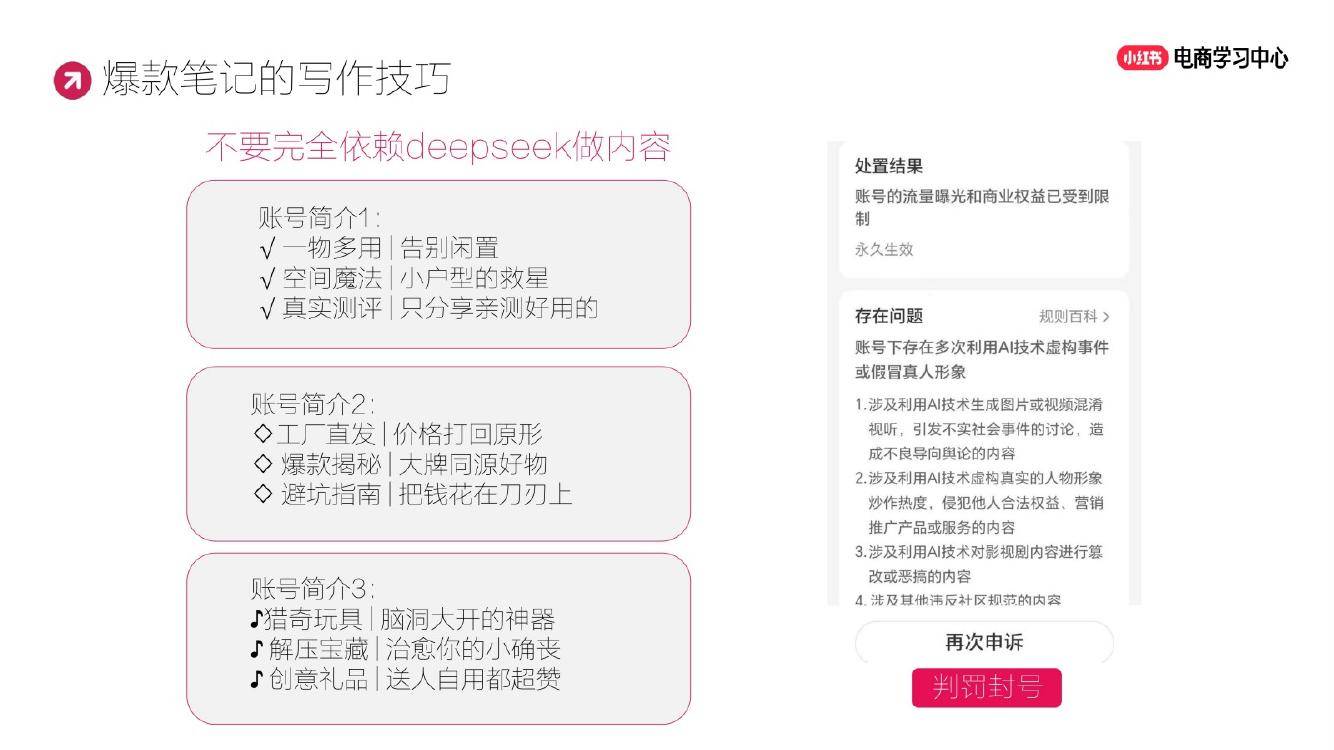The height and width of the screenshot is (750, 1334).
Task: Toggle the checkmark before 一物多用
Action: [266, 248]
